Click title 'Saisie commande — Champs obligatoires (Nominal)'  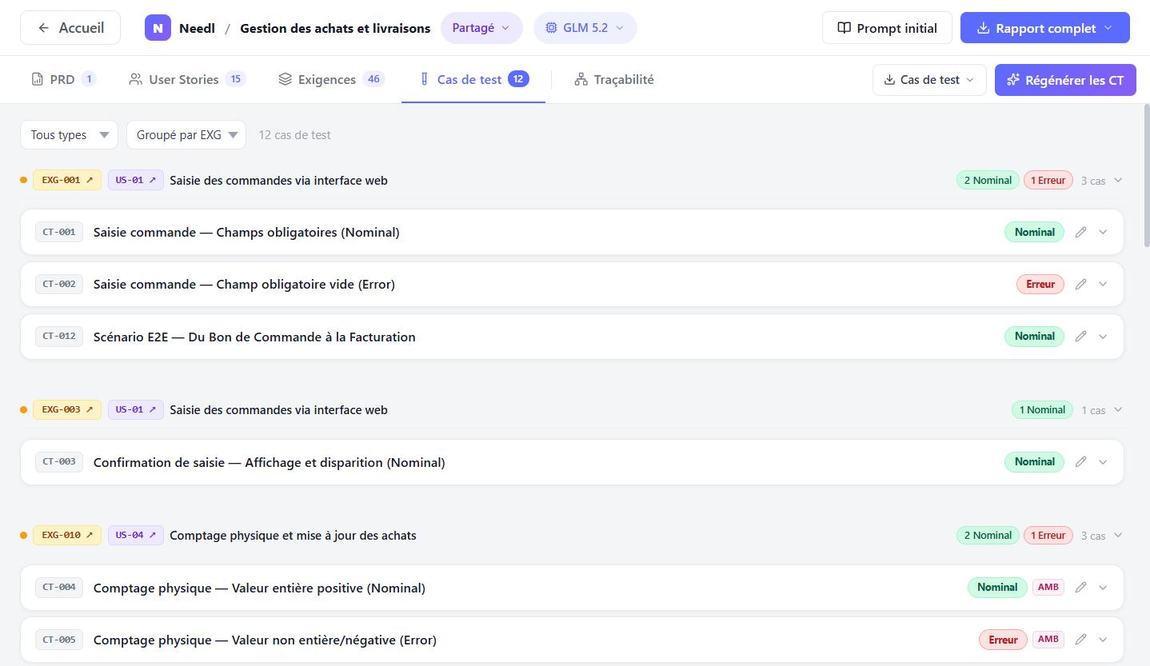pyautogui.click(x=246, y=233)
